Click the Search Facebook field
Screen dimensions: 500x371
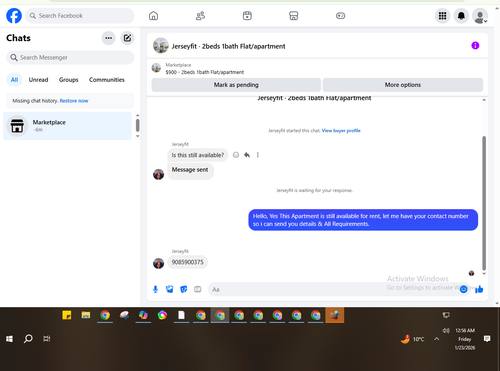pos(80,16)
